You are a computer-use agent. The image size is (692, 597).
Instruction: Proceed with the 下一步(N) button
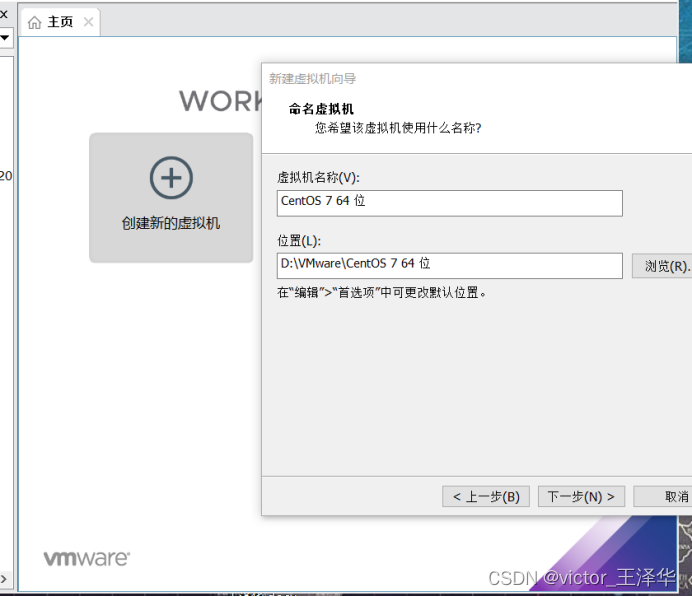point(581,497)
